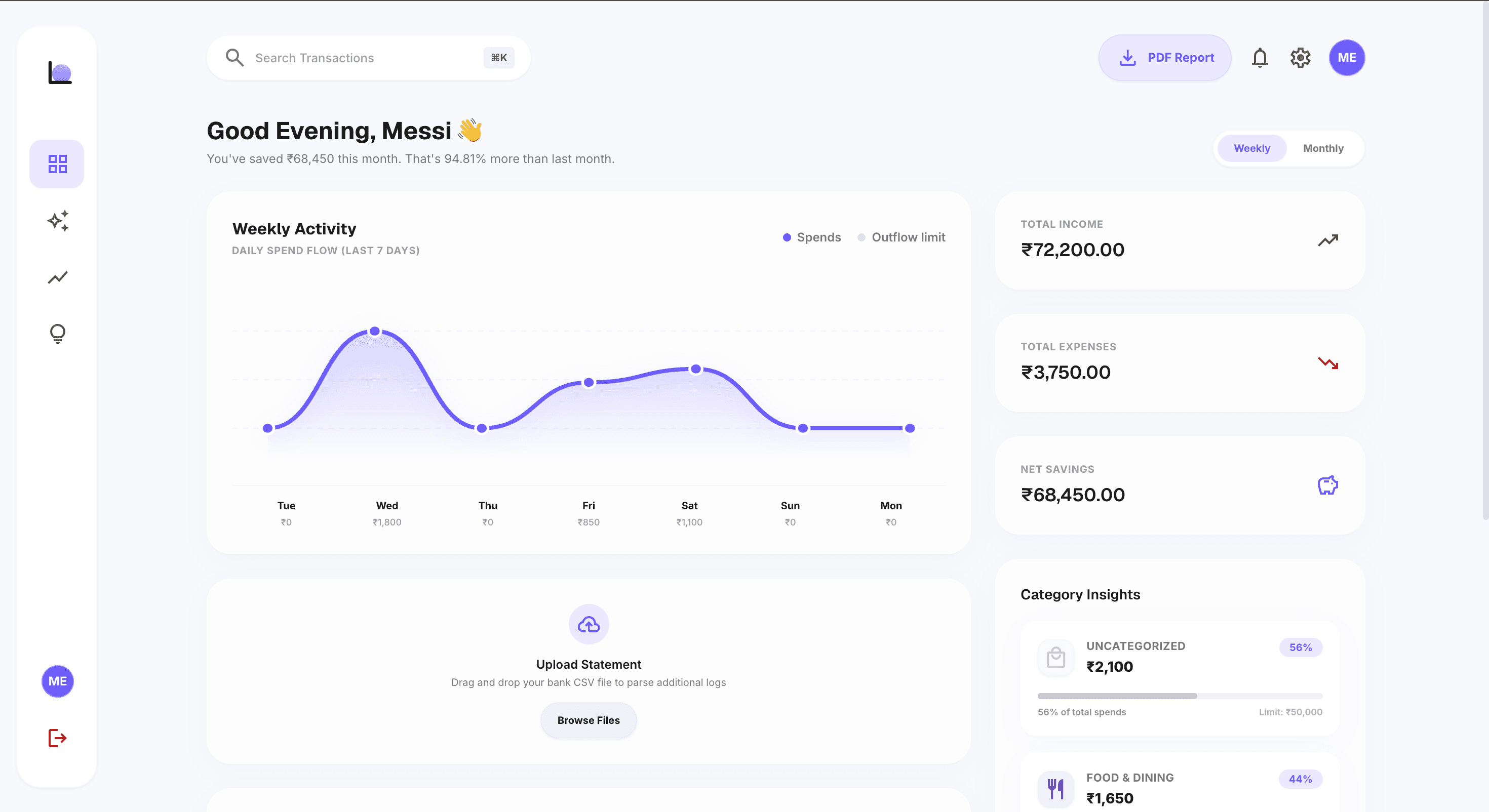The image size is (1489, 812).
Task: Download the PDF Report
Action: pyautogui.click(x=1164, y=57)
